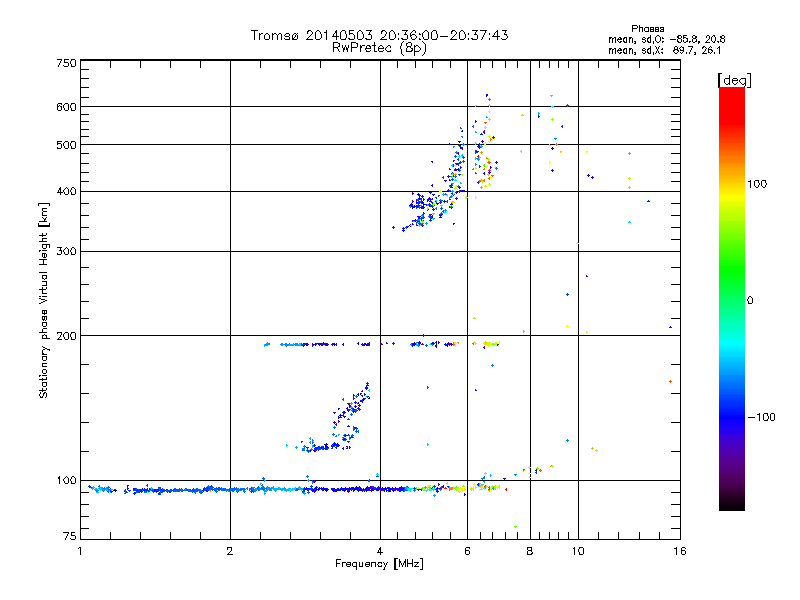Click the 'mean, sd,O: -85.8, 20.8' line
The width and height of the screenshot is (800, 600).
coord(666,39)
